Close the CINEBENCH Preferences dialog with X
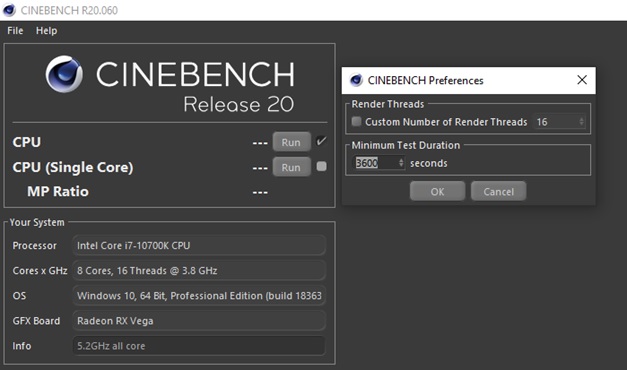The width and height of the screenshot is (627, 370). click(x=582, y=80)
